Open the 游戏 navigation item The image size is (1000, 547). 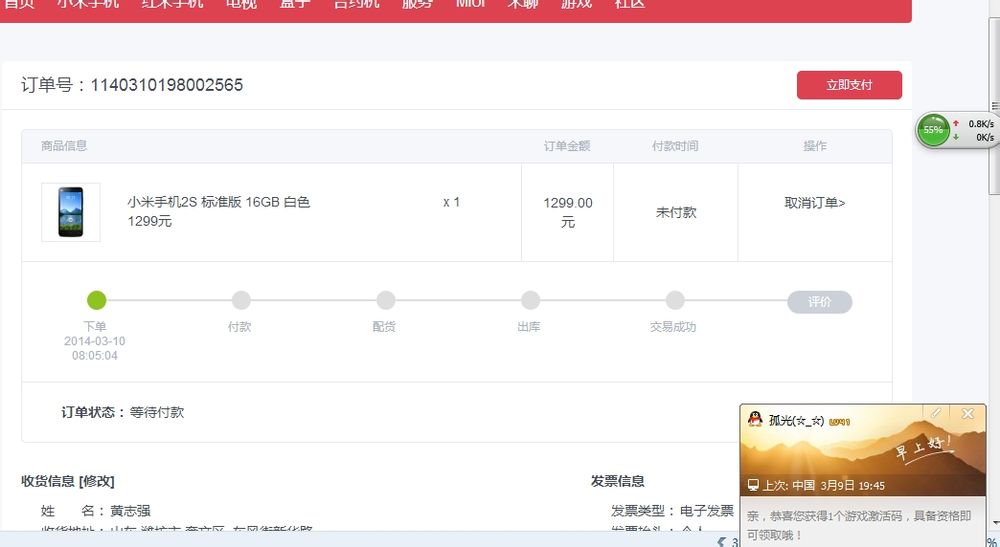[x=576, y=4]
